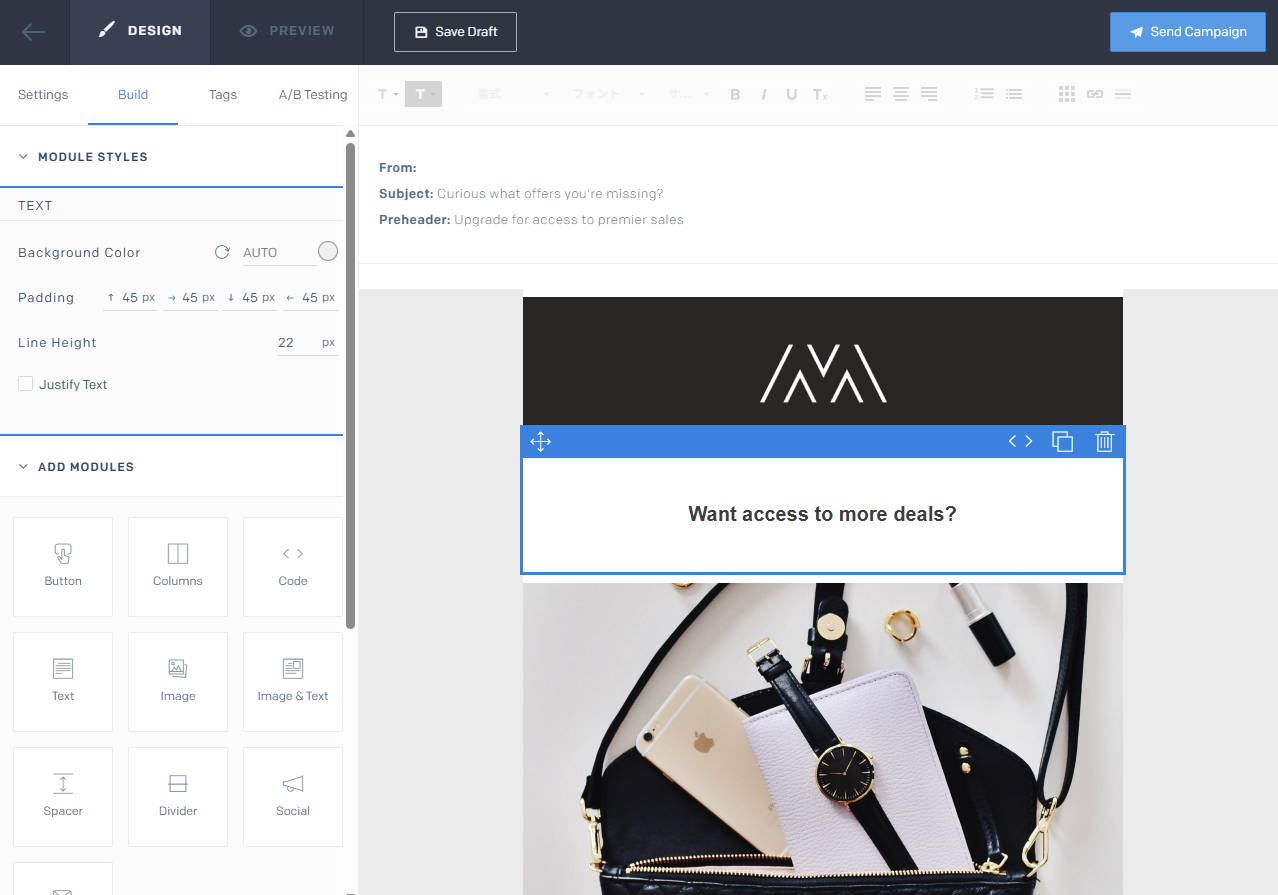Switch to the Design view

(140, 32)
